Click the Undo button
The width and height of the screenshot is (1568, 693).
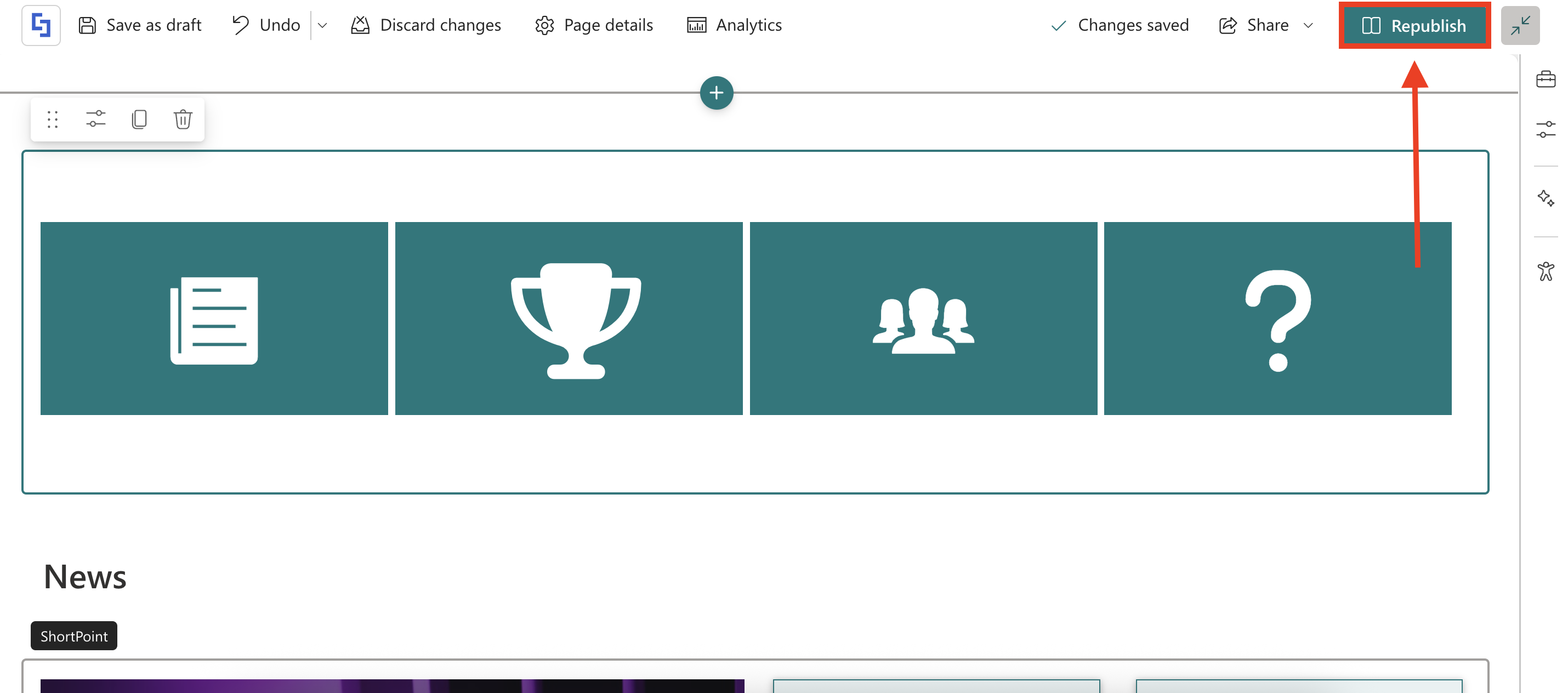[266, 25]
